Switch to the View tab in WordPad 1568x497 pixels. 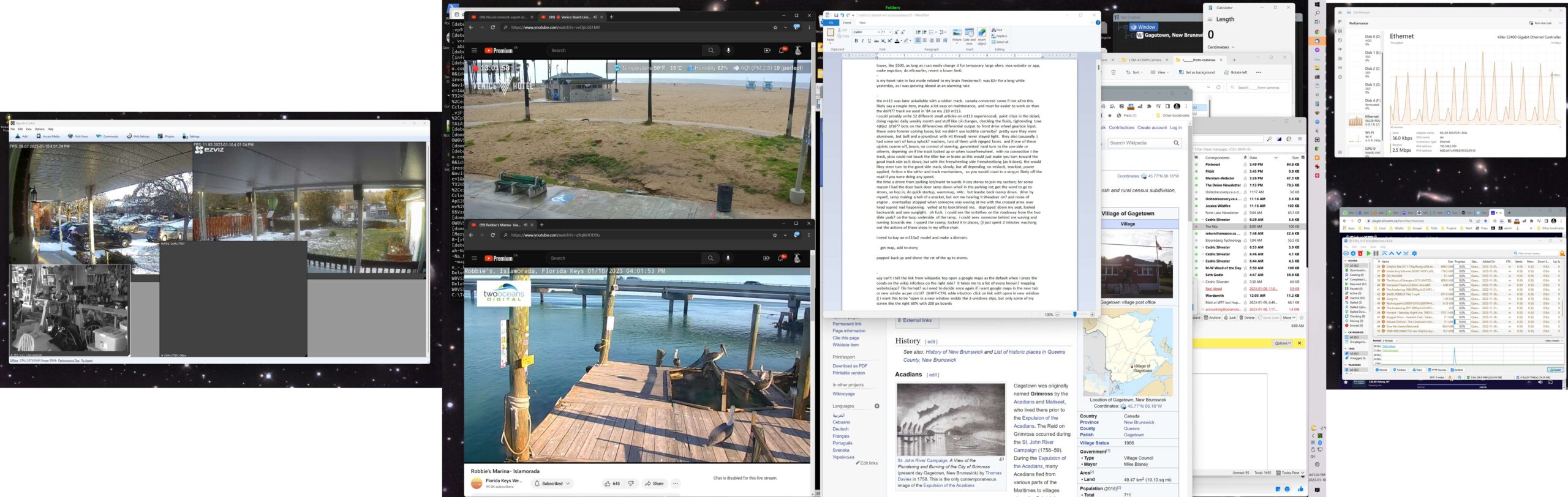(862, 23)
